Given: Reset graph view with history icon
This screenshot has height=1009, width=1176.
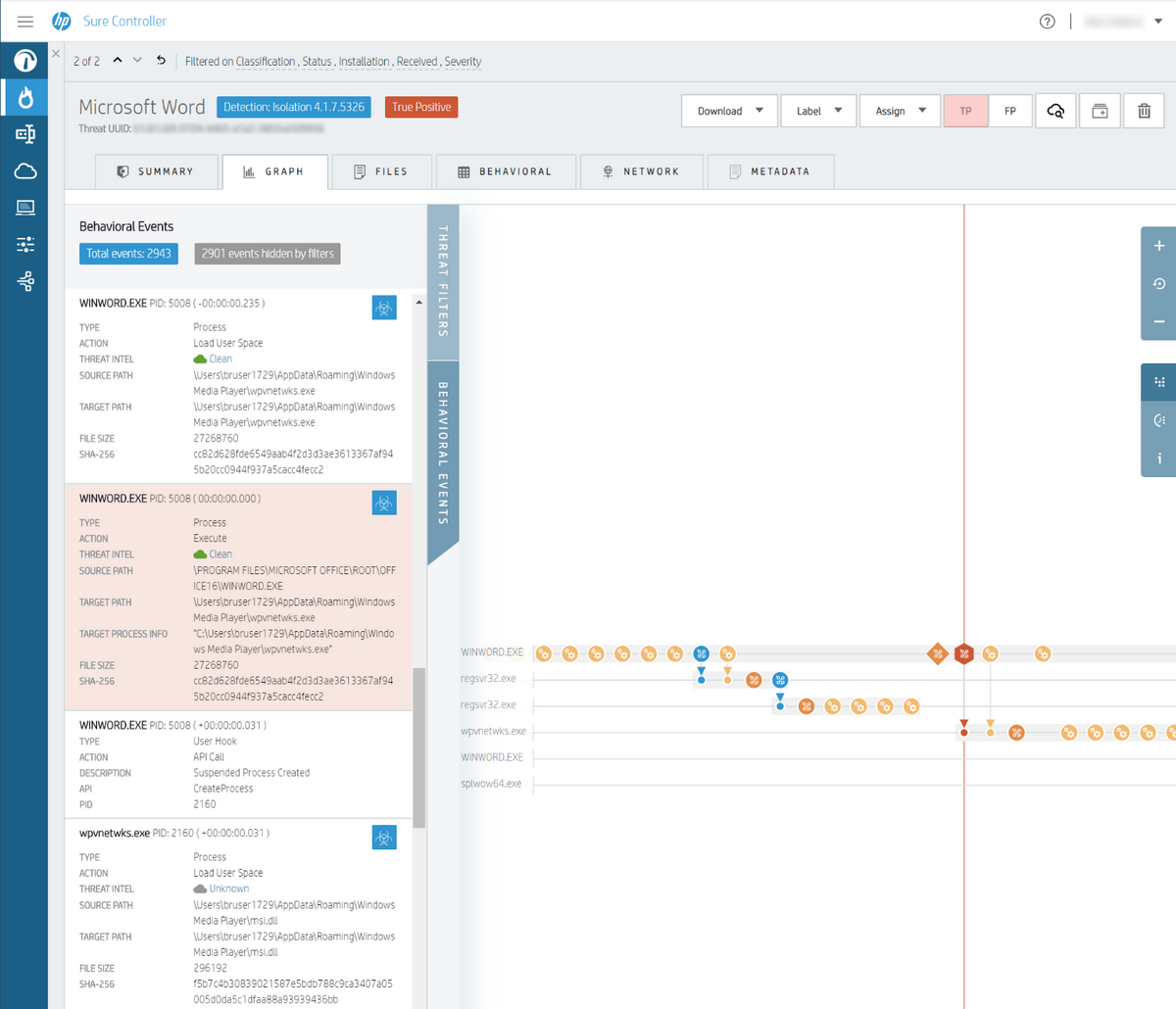Looking at the screenshot, I should 1159,284.
